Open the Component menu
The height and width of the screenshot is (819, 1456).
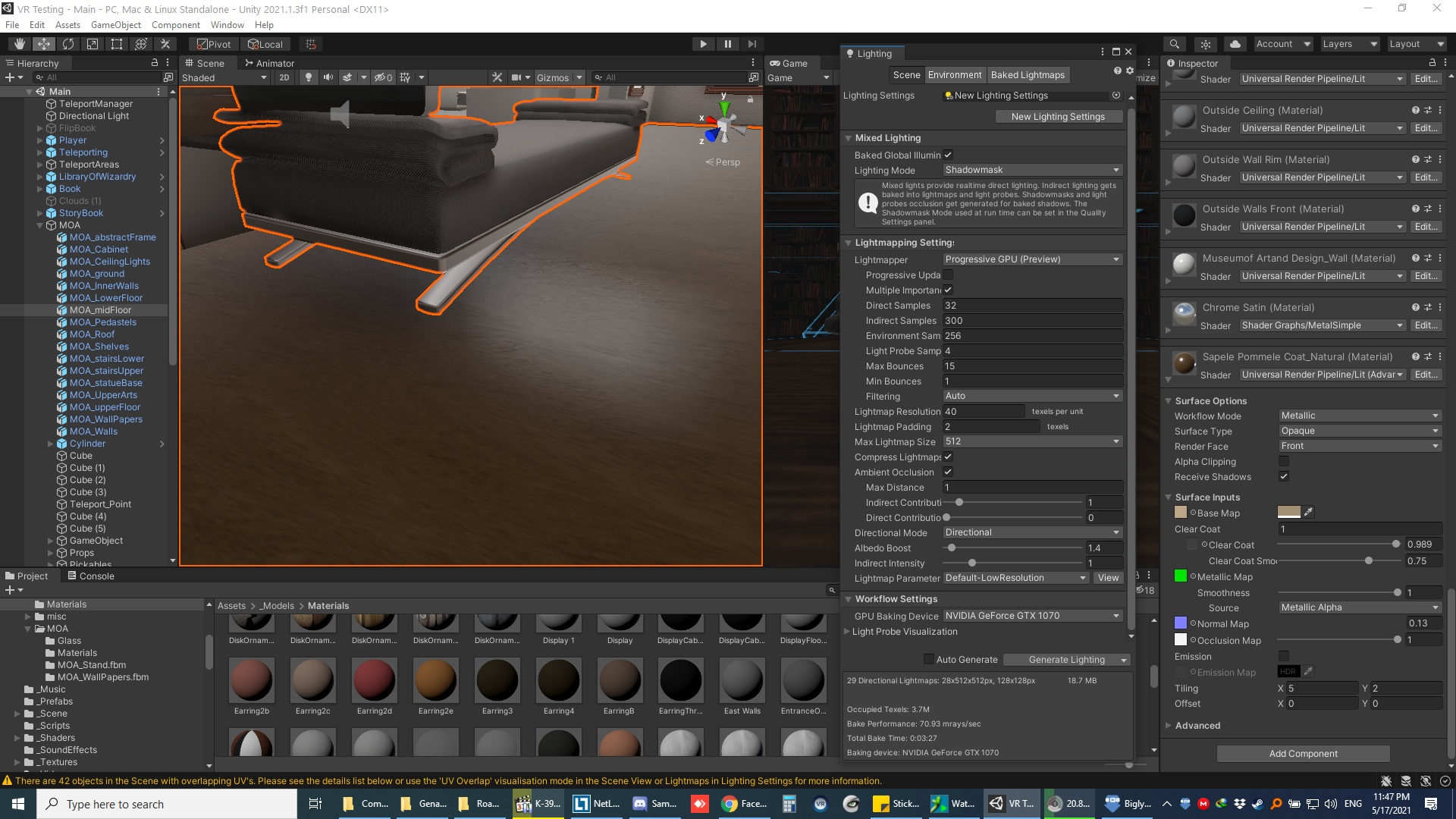pos(175,25)
